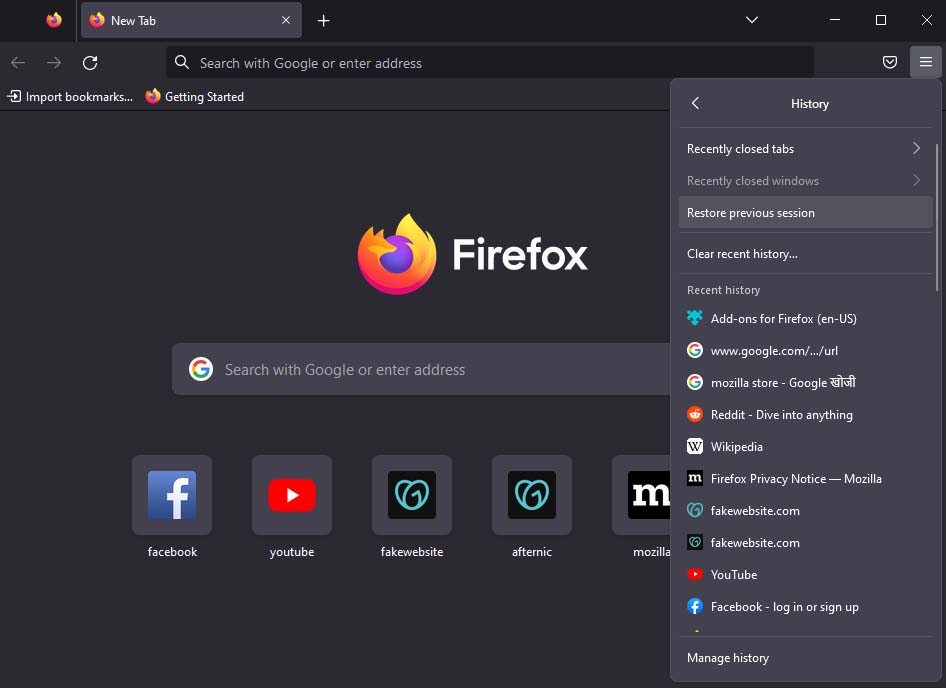Toggle the hamburger application menu button
Image resolution: width=946 pixels, height=688 pixels.
point(926,62)
